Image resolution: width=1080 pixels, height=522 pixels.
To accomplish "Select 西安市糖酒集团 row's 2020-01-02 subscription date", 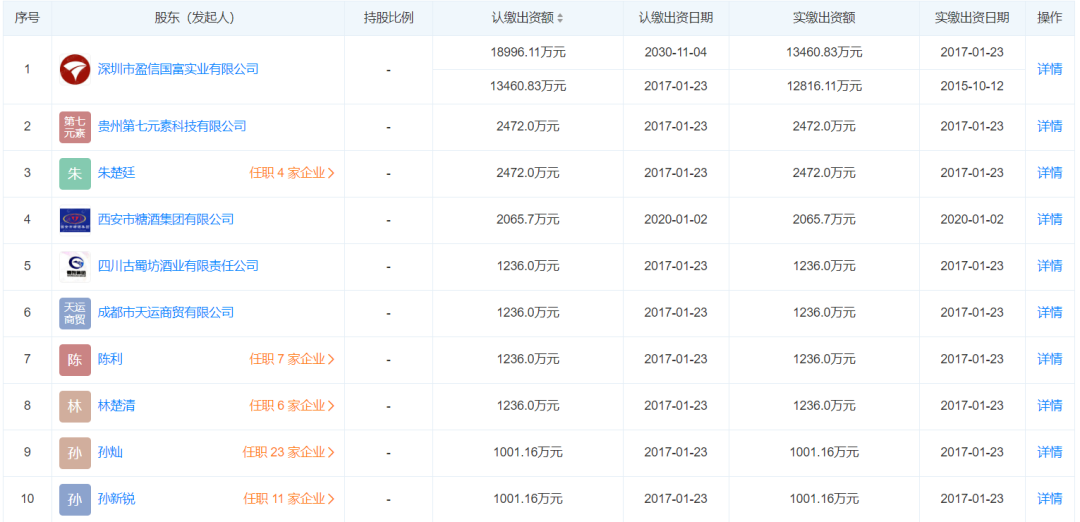I will pos(676,220).
